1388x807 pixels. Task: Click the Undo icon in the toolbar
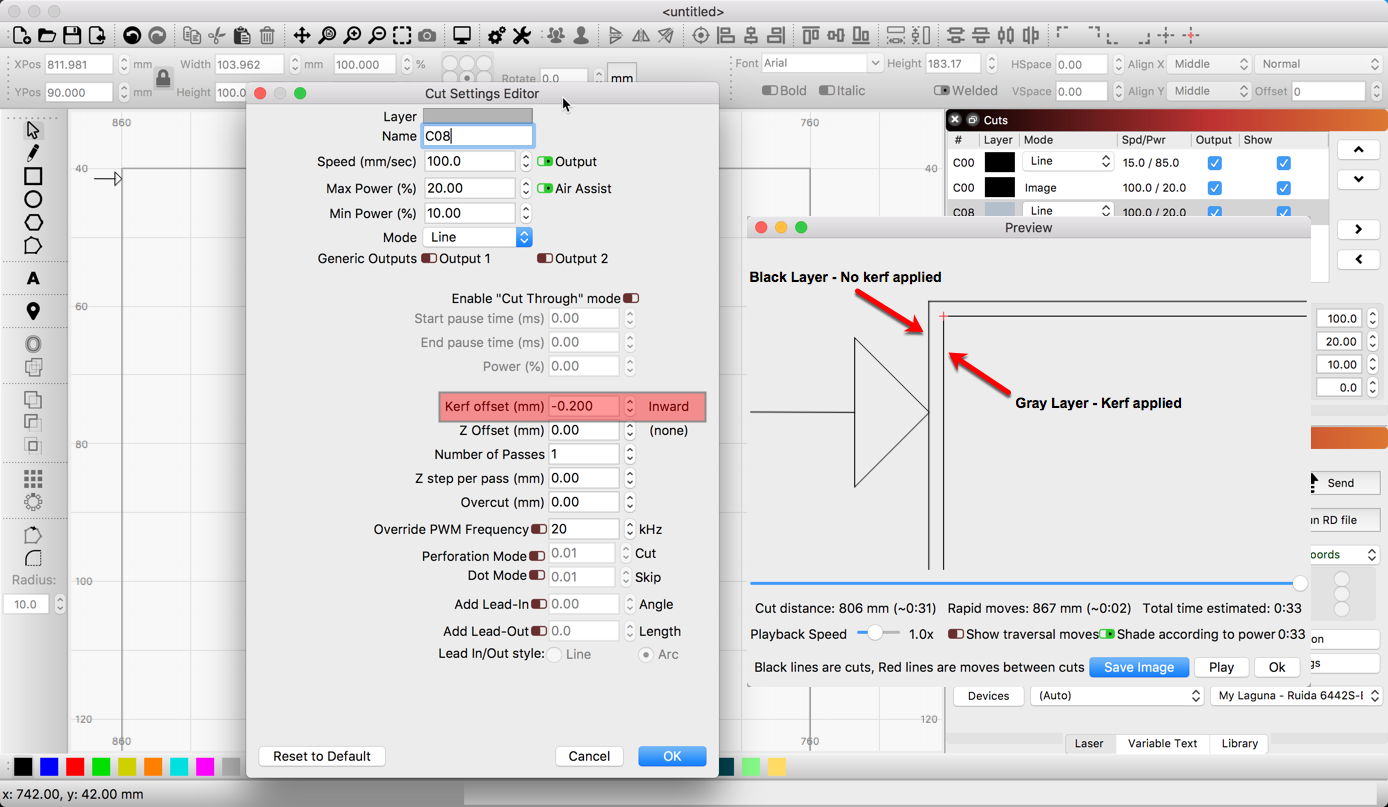[131, 34]
